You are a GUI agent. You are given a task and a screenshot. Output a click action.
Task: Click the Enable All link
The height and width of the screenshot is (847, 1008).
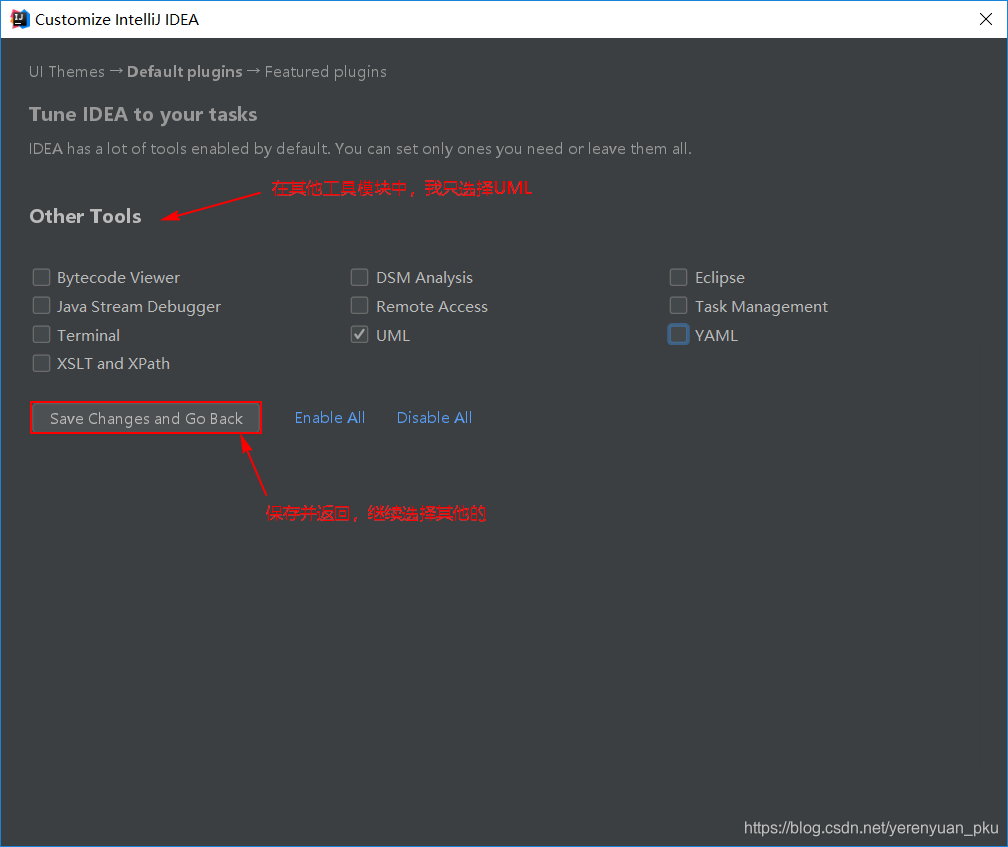[x=330, y=418]
